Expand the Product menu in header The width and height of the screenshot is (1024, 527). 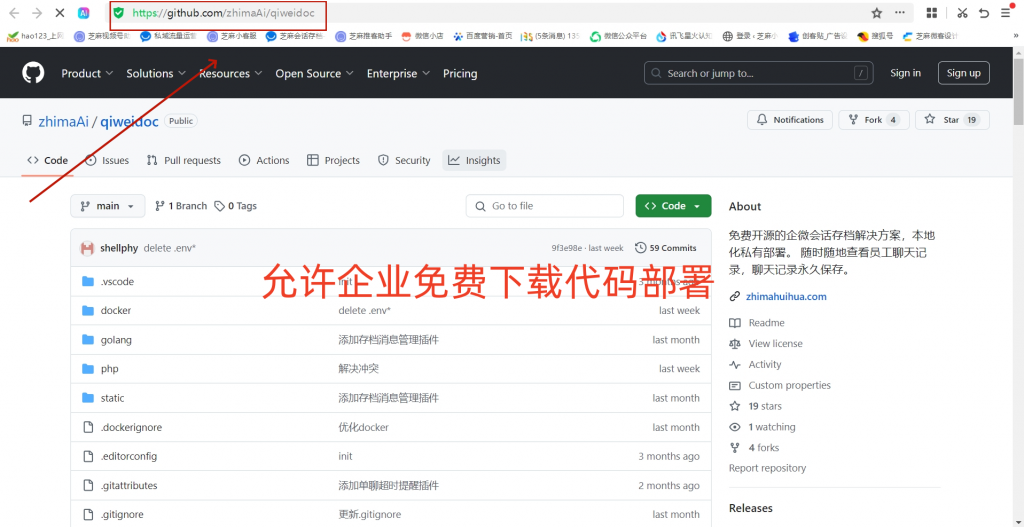point(87,73)
